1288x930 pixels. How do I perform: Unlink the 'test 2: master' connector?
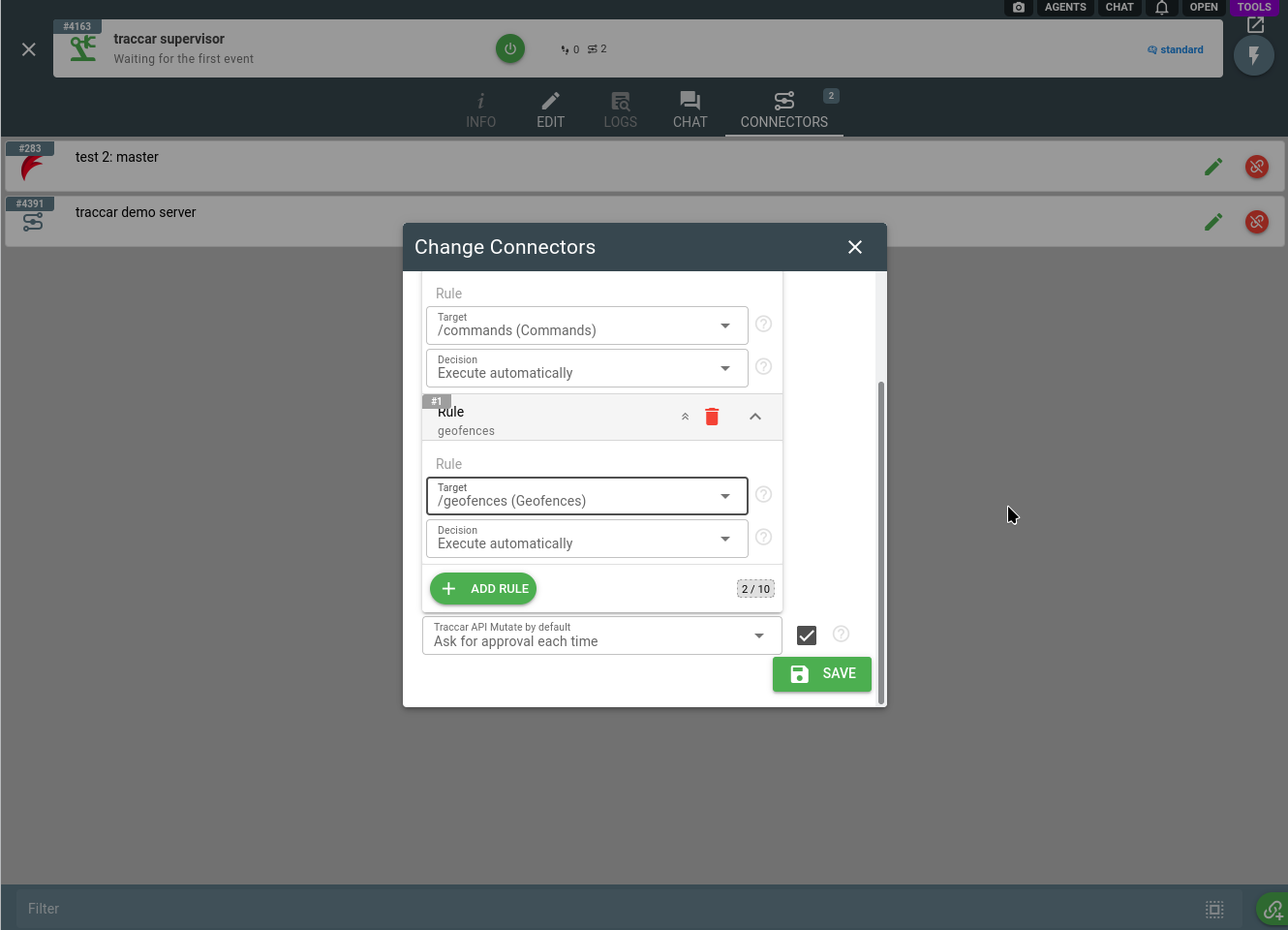[1257, 167]
